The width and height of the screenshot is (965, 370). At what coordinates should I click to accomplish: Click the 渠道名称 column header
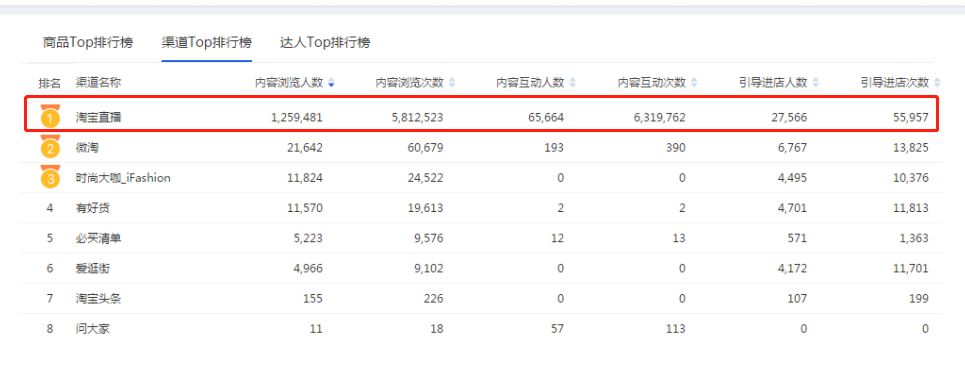(98, 83)
